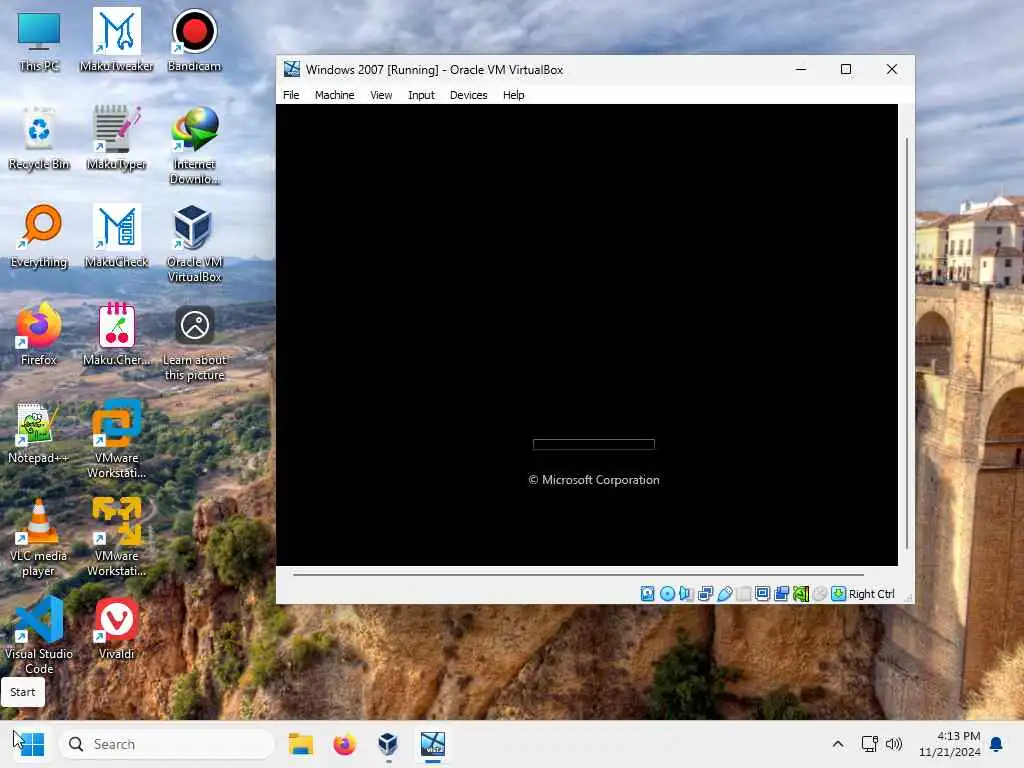
Task: Click the Windows Start button
Action: tap(30, 744)
